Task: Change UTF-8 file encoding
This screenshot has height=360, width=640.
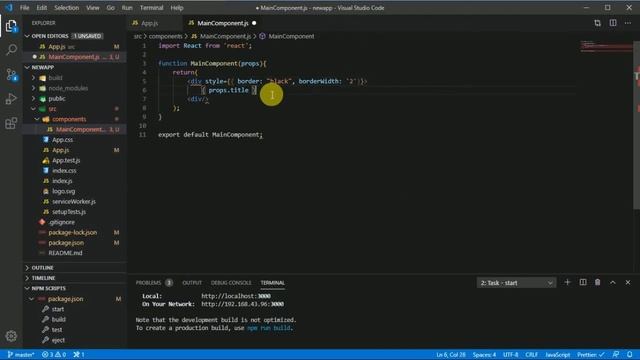Action: point(510,354)
